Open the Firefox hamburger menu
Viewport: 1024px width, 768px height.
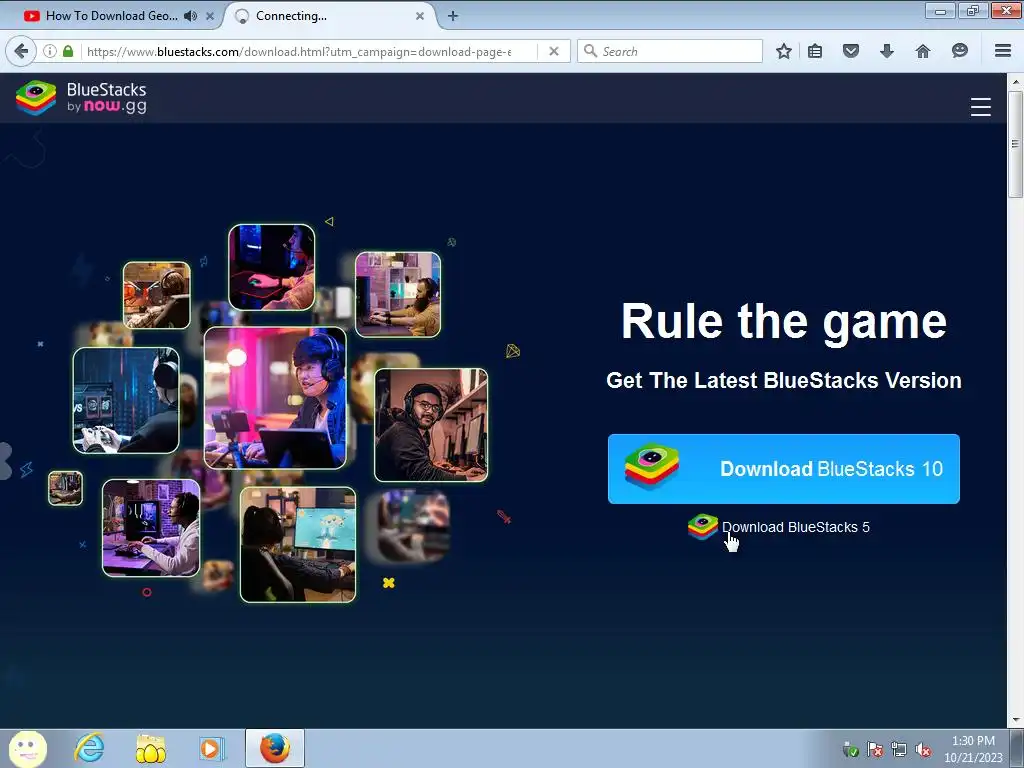[1003, 51]
